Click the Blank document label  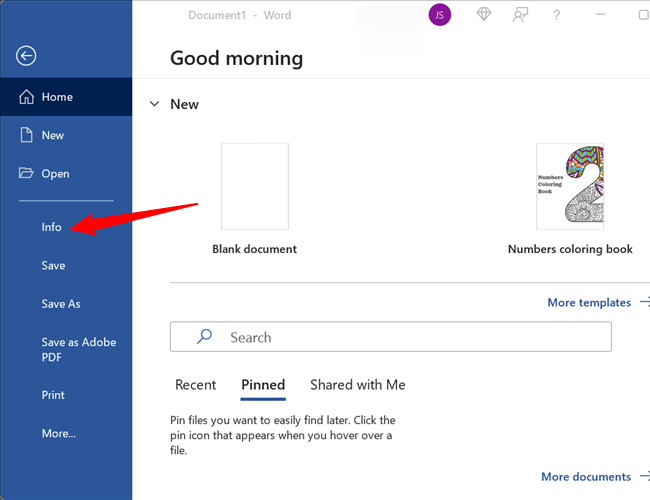coord(255,249)
